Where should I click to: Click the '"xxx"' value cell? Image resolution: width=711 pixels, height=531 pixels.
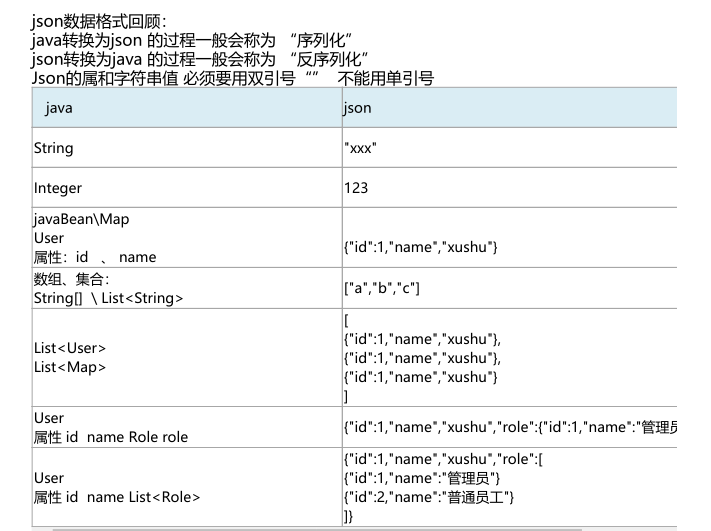[x=510, y=148]
